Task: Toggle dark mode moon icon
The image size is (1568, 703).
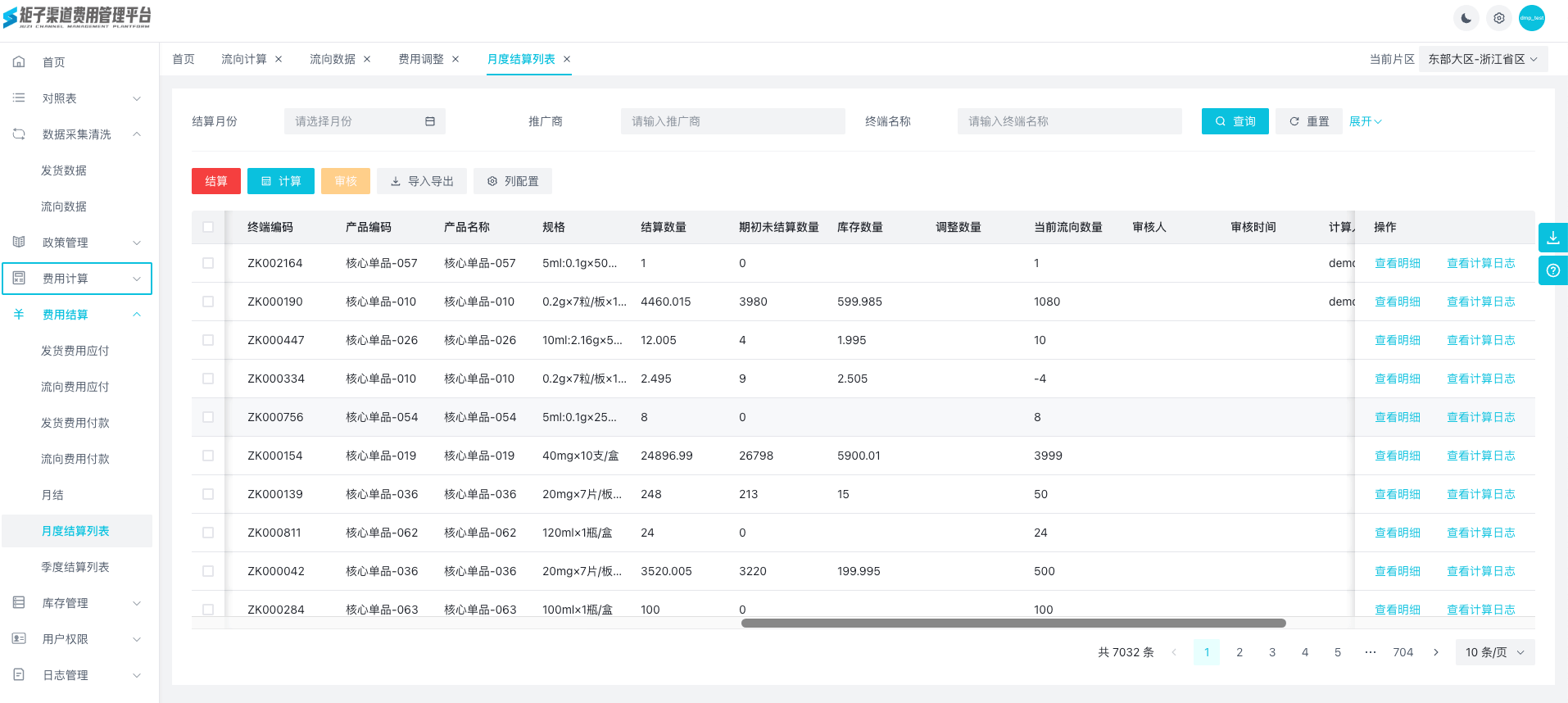Action: pyautogui.click(x=1466, y=18)
